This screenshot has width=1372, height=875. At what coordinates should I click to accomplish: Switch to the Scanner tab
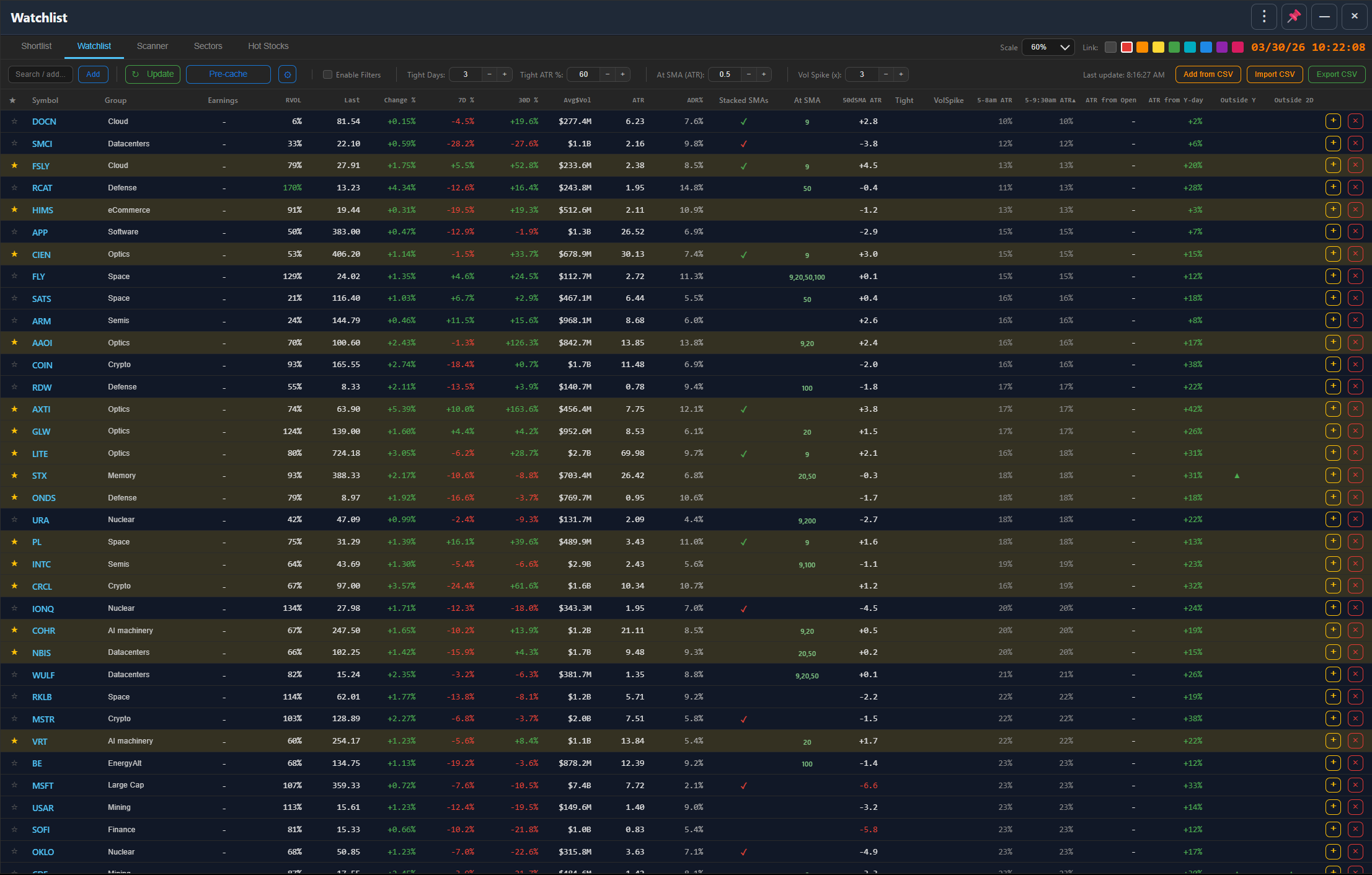pyautogui.click(x=153, y=46)
